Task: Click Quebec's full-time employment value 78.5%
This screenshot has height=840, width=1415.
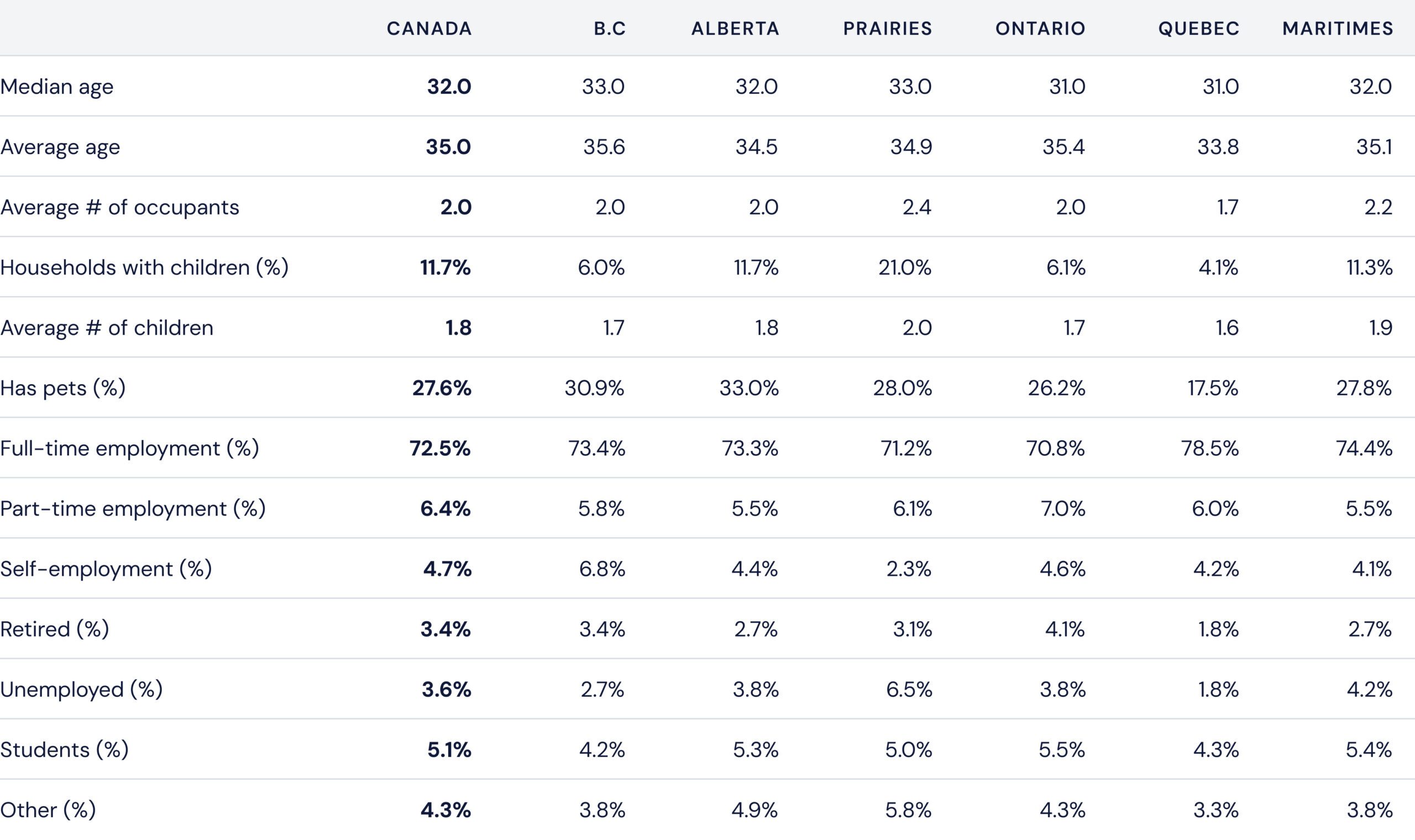Action: tap(1209, 448)
